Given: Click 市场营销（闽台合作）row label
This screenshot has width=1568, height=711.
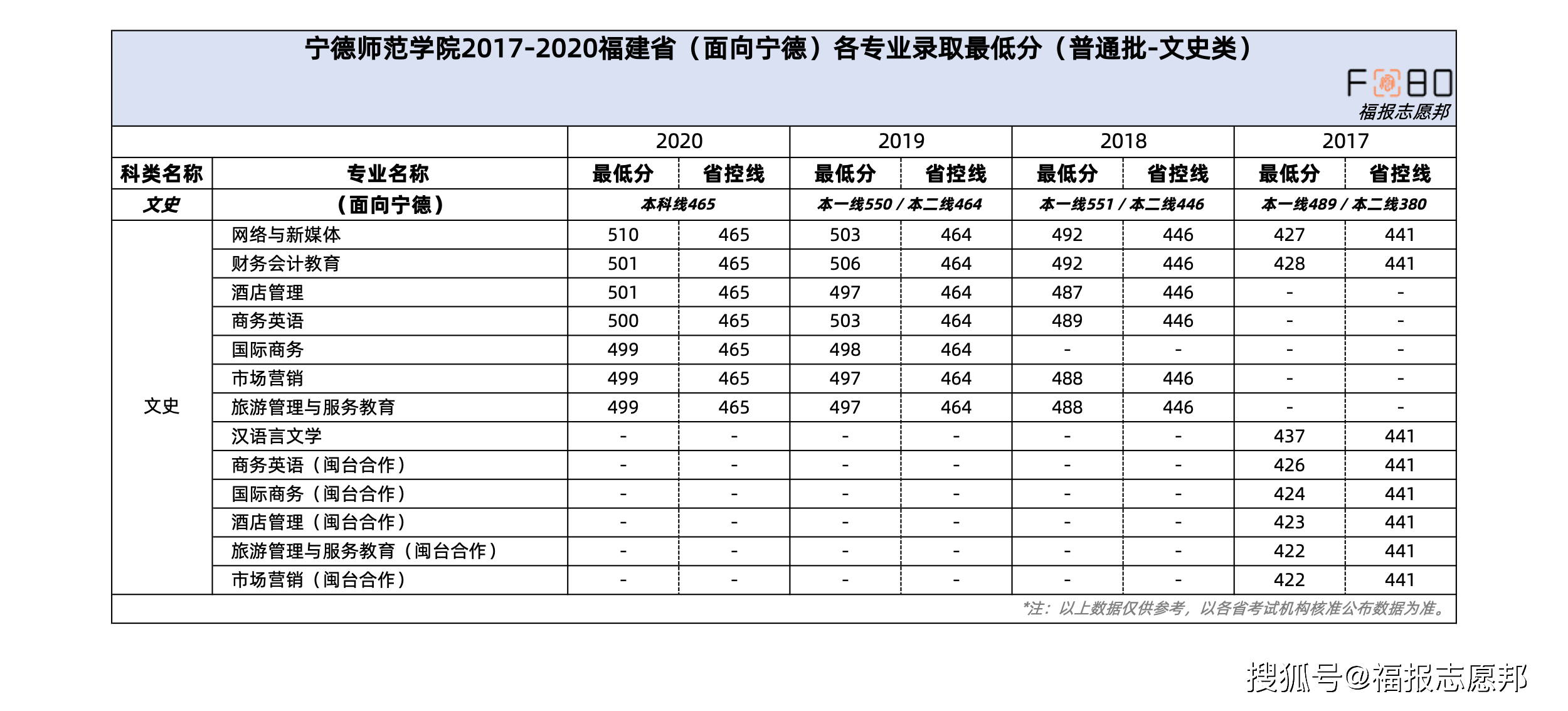Looking at the screenshot, I should coord(320,580).
